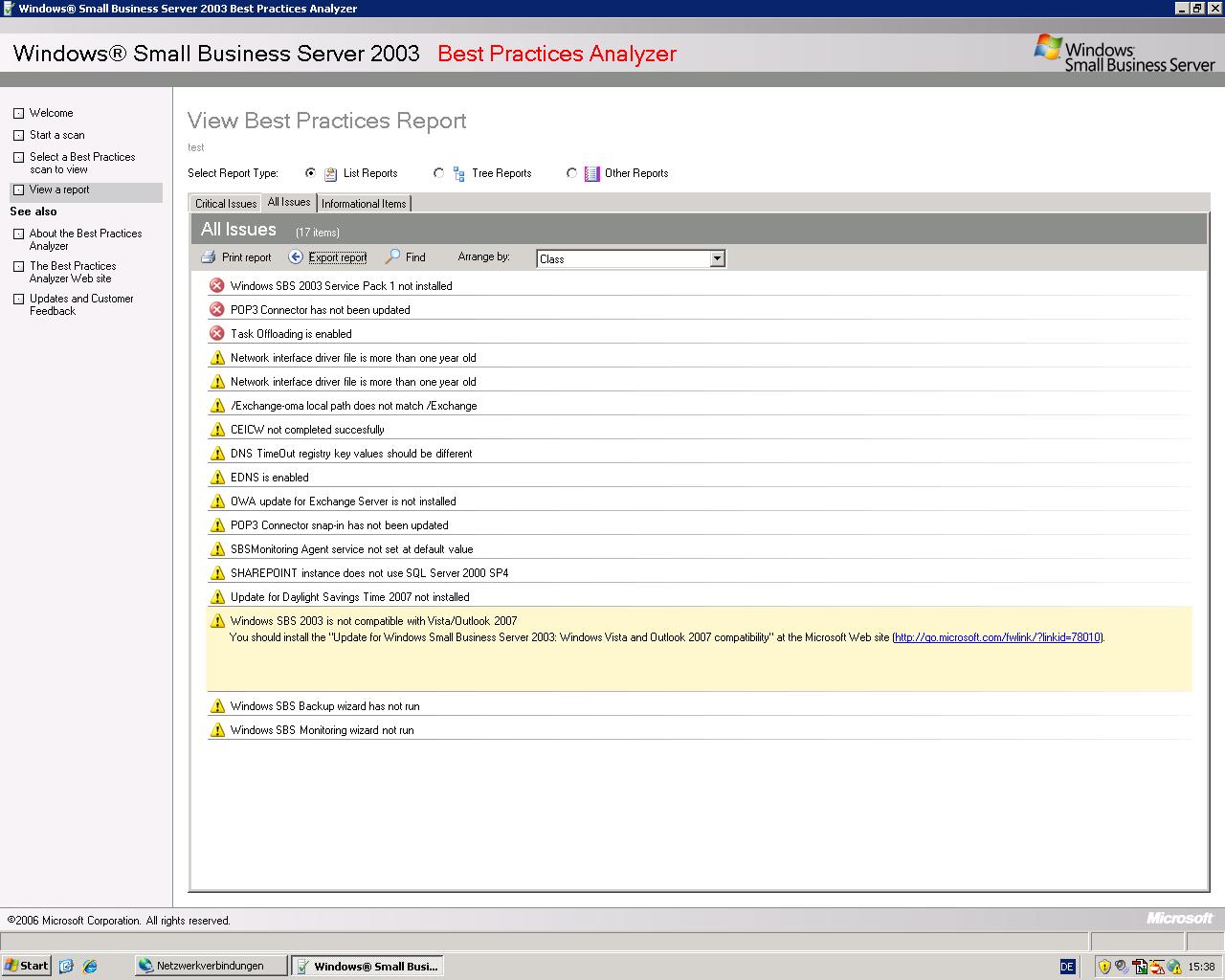Click the Print report printer icon
The image size is (1225, 980).
tap(209, 257)
